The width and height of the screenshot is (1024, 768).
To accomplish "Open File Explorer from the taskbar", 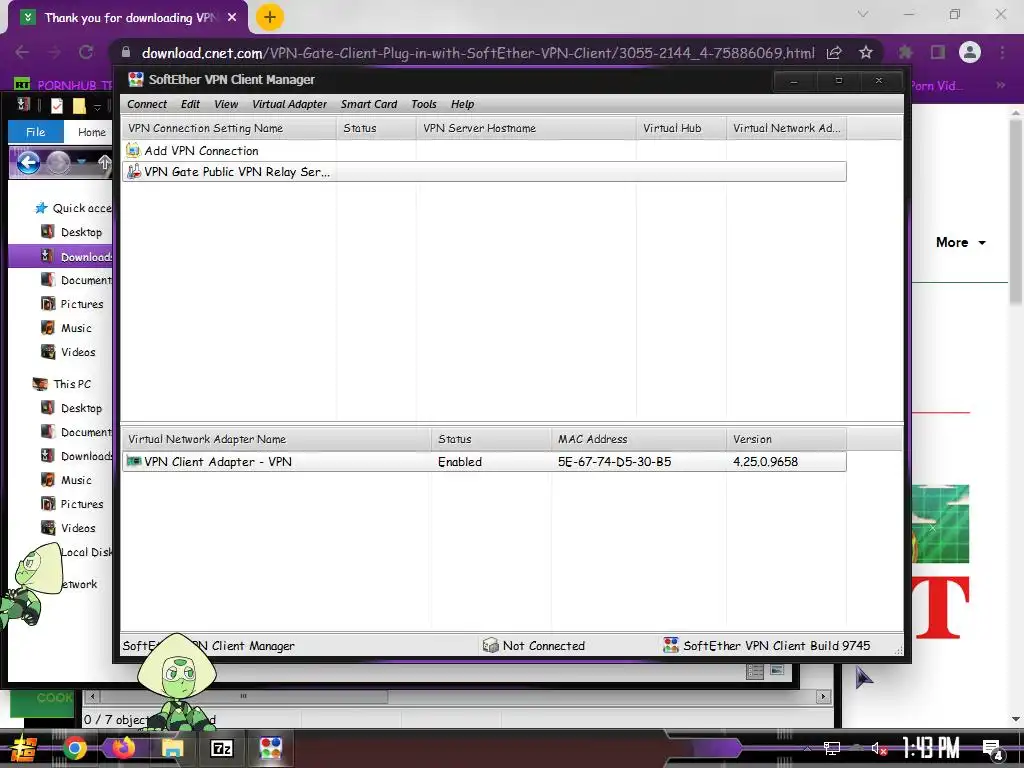I will pos(172,748).
